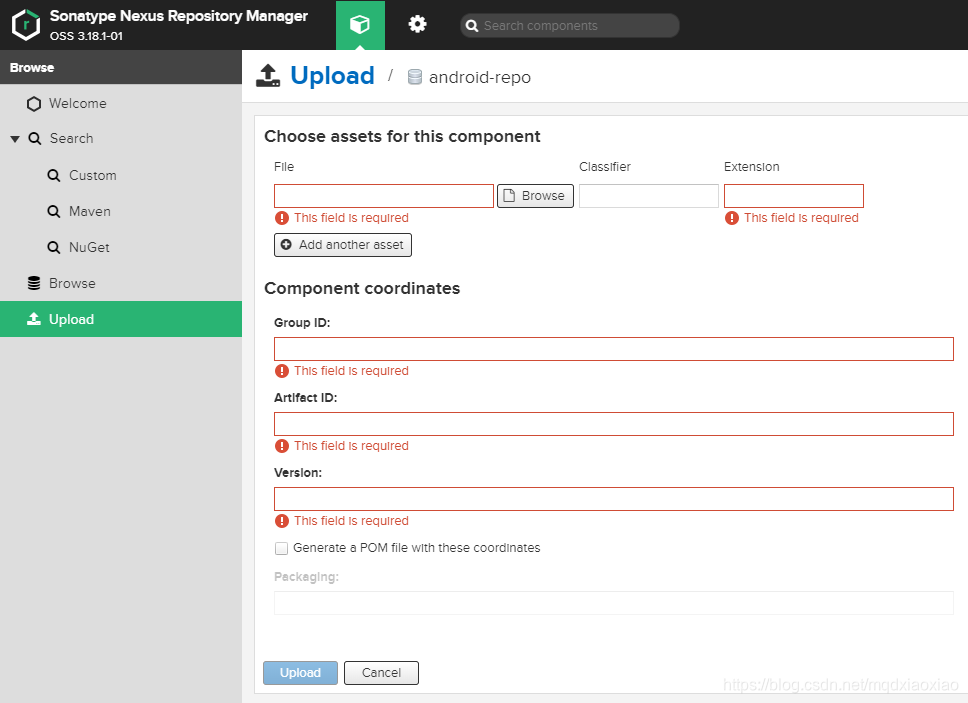Viewport: 968px width, 703px height.
Task: Click the error icon under Extension field
Action: pyautogui.click(x=732, y=218)
